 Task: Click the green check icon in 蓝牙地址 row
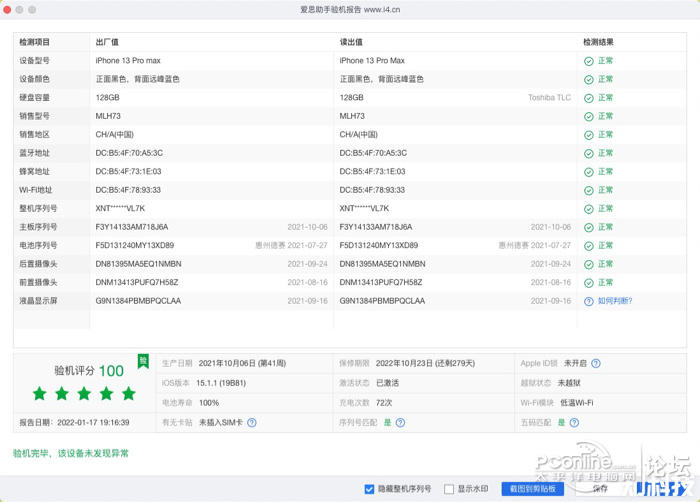(x=589, y=154)
